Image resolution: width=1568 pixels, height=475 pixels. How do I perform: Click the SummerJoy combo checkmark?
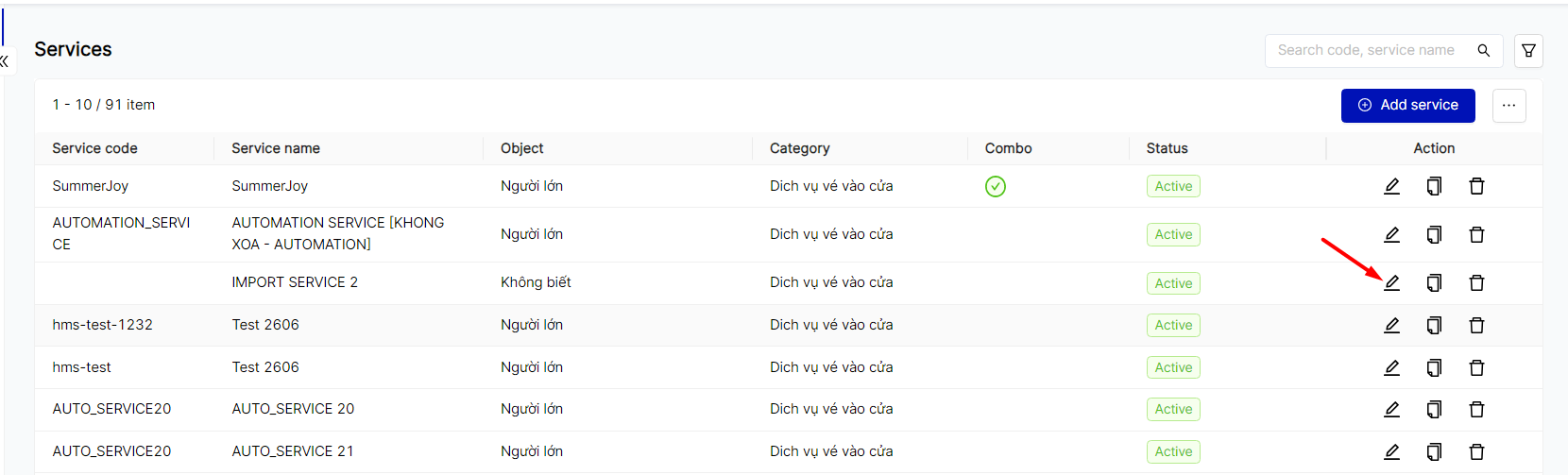click(x=995, y=186)
